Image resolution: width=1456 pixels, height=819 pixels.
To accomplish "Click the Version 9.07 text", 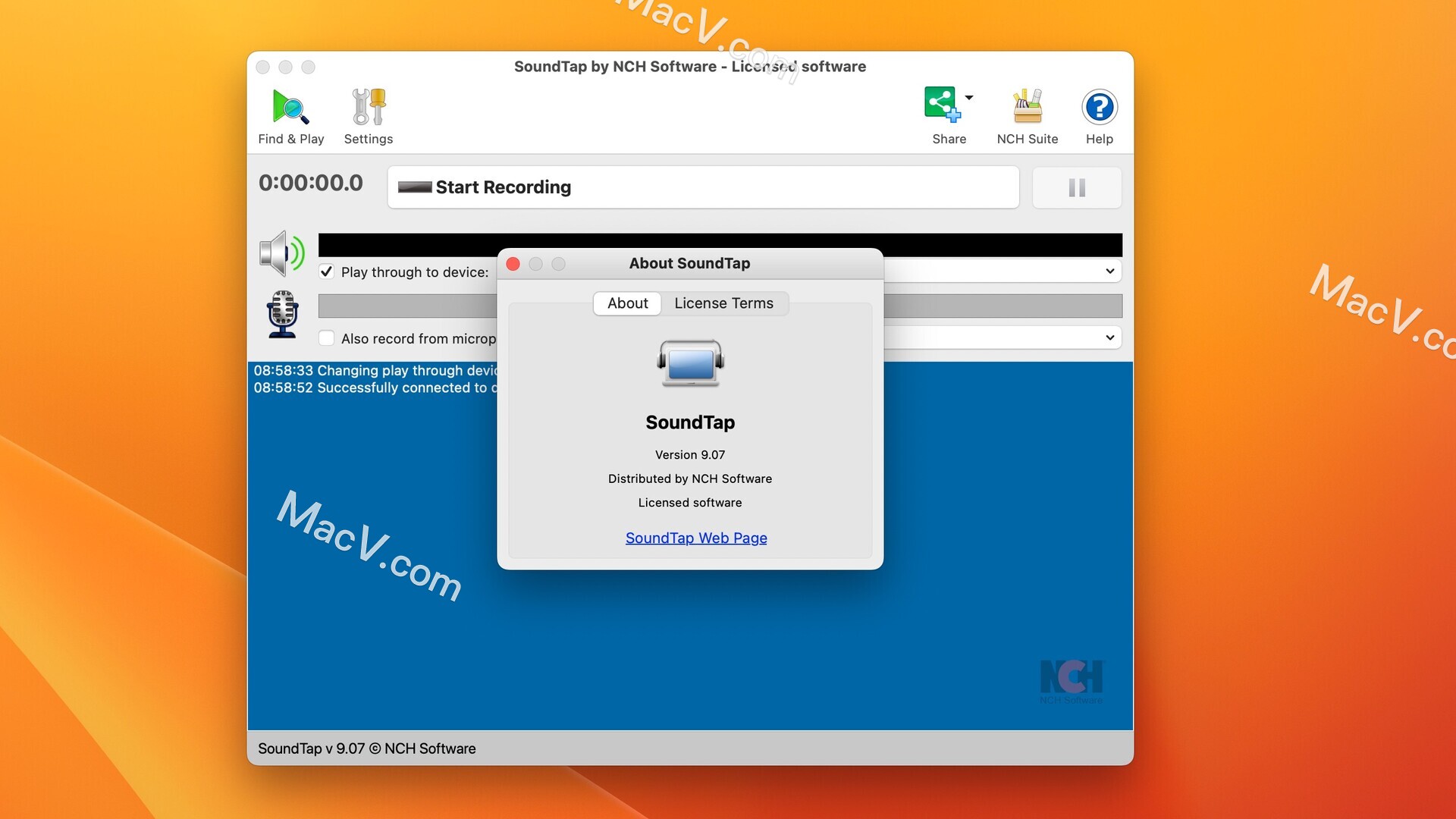I will click(x=690, y=455).
